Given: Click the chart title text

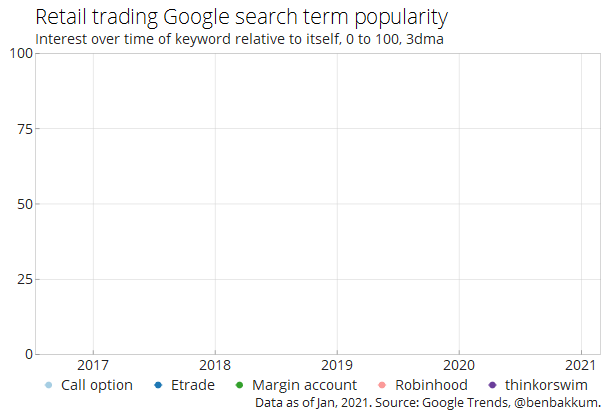Looking at the screenshot, I should (x=242, y=18).
